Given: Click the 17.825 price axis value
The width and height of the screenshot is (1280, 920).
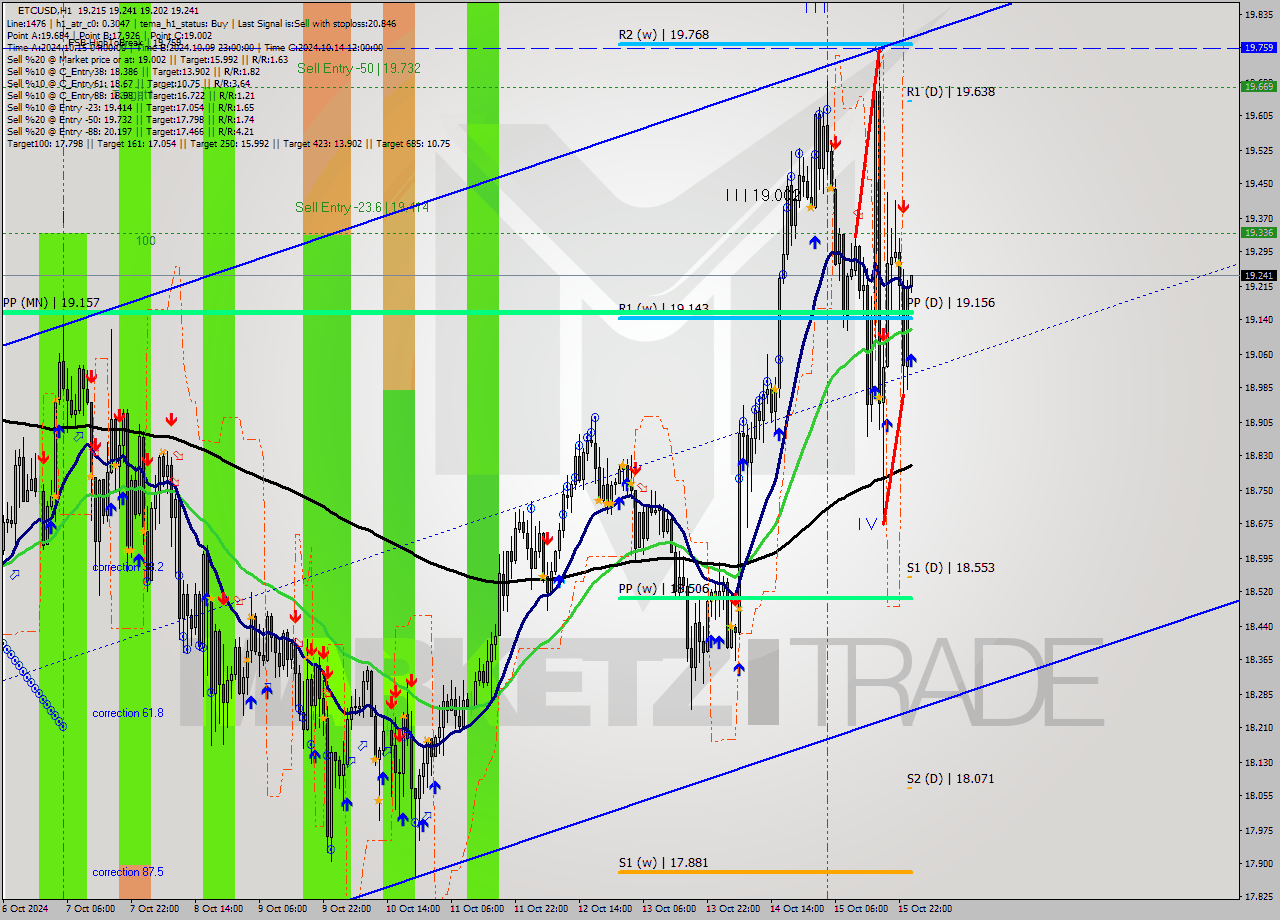Looking at the screenshot, I should 1257,896.
